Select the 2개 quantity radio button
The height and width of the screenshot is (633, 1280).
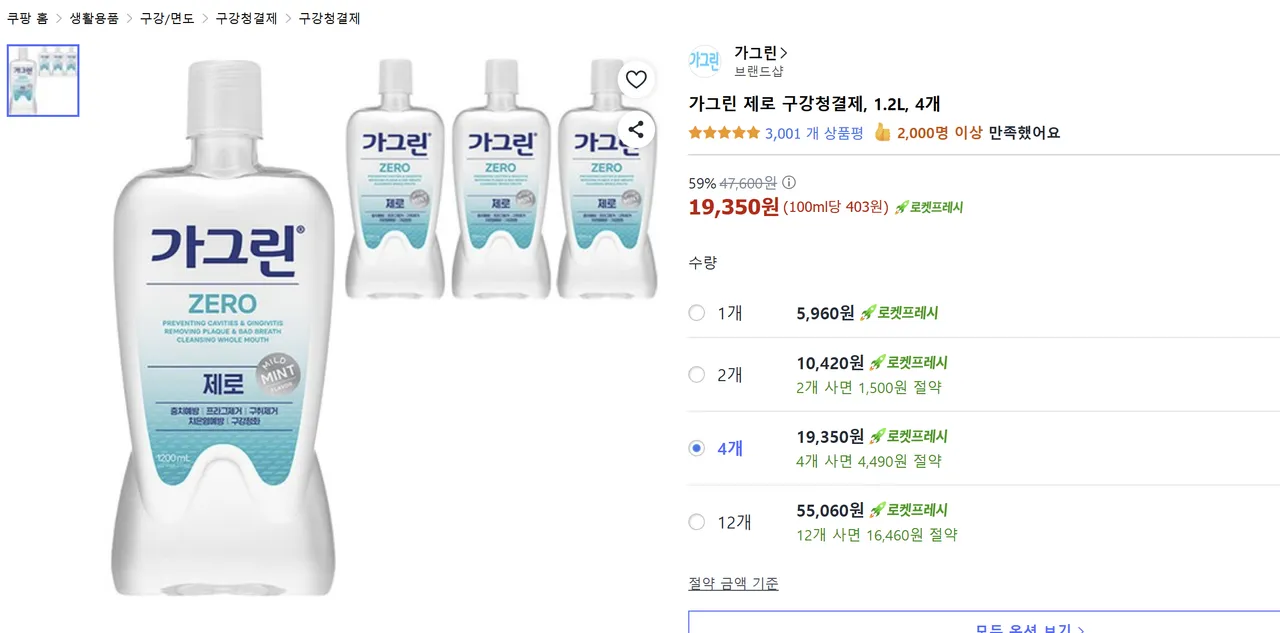click(x=697, y=375)
